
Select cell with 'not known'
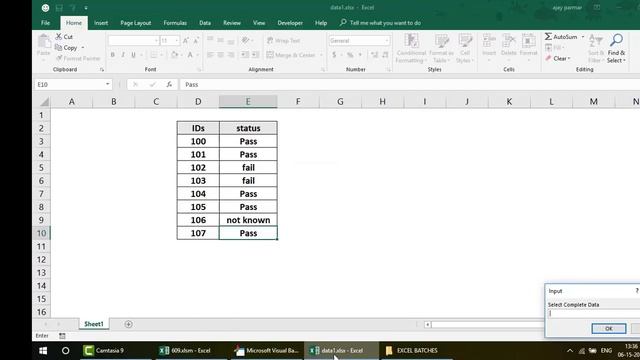[x=248, y=220]
